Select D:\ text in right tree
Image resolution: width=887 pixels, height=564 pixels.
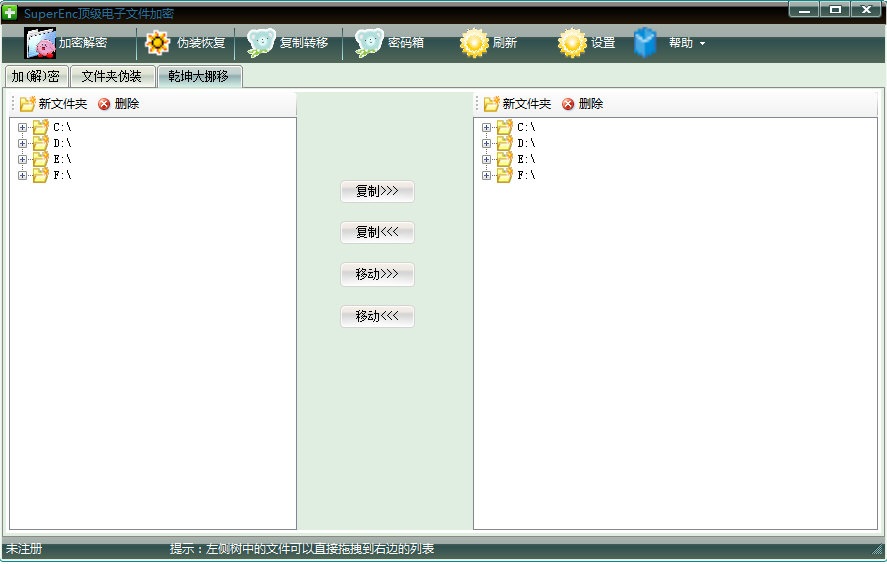pyautogui.click(x=526, y=143)
